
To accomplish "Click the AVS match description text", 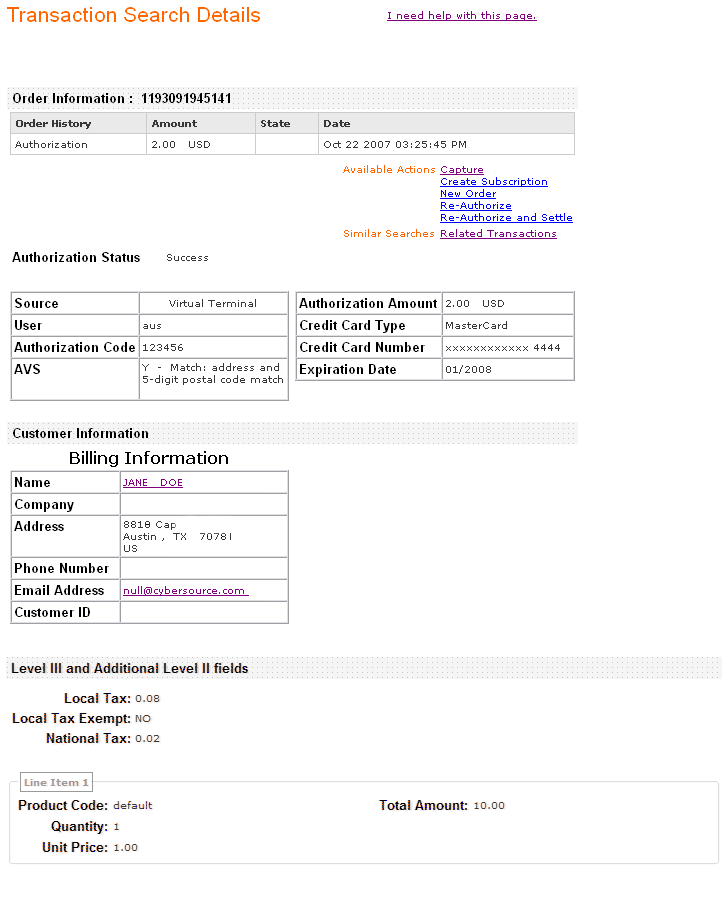I will point(213,374).
